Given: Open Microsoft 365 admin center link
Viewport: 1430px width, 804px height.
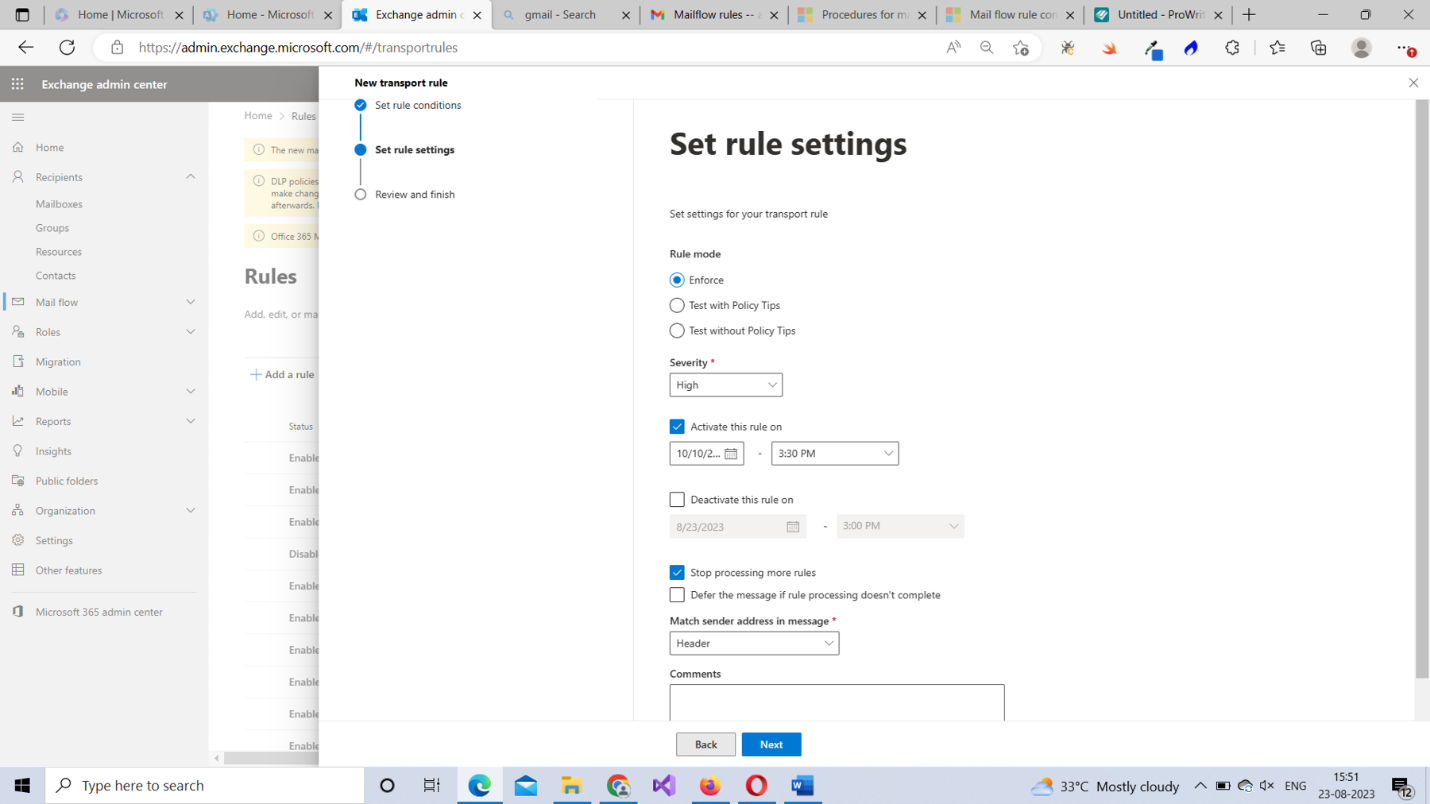Looking at the screenshot, I should coord(98,612).
